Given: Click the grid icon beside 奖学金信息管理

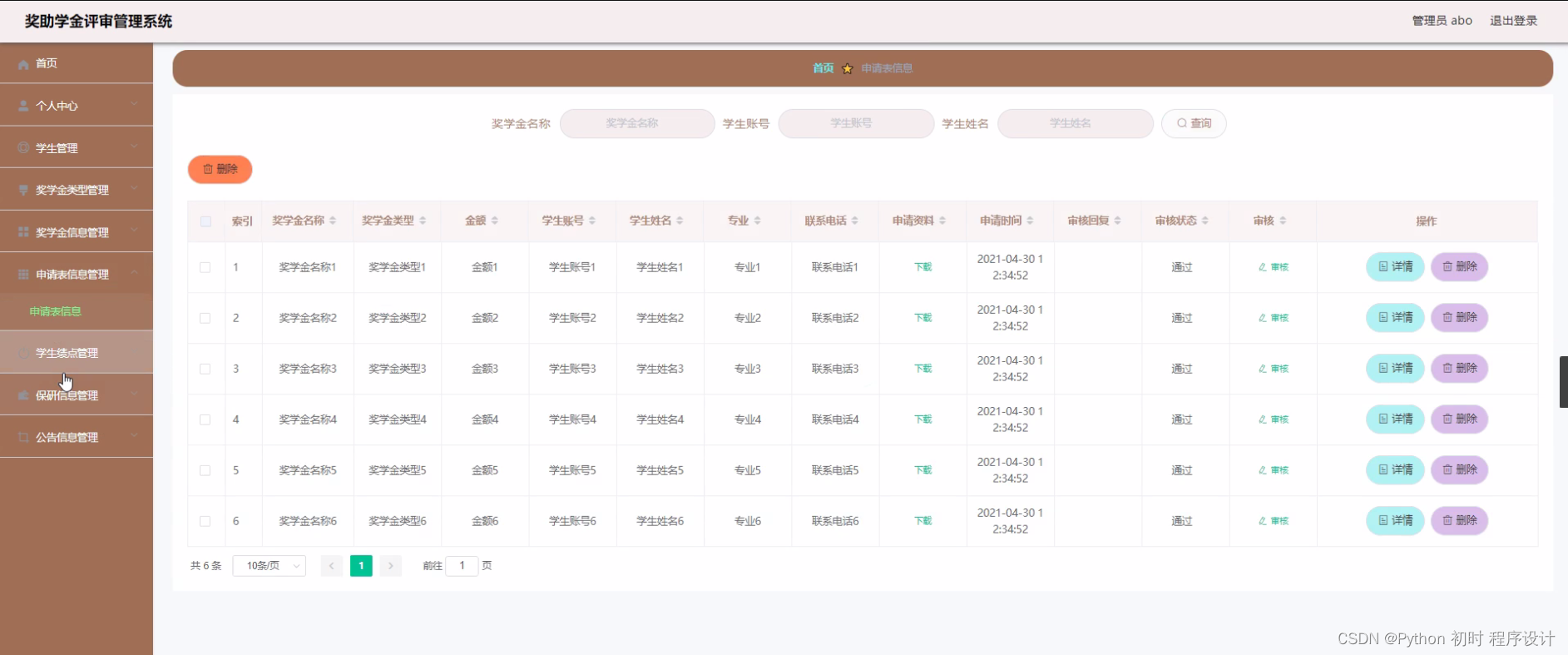Looking at the screenshot, I should pos(23,232).
